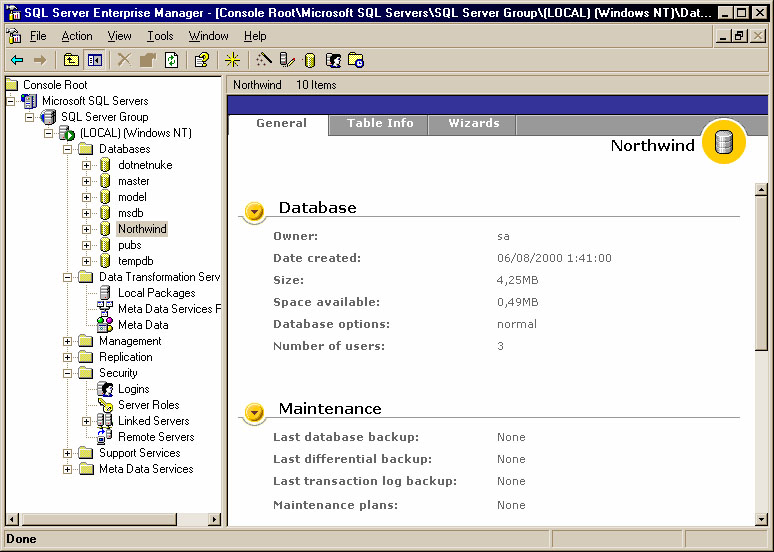The width and height of the screenshot is (774, 552).
Task: Click the Linked Servers icon
Action: pyautogui.click(x=105, y=421)
